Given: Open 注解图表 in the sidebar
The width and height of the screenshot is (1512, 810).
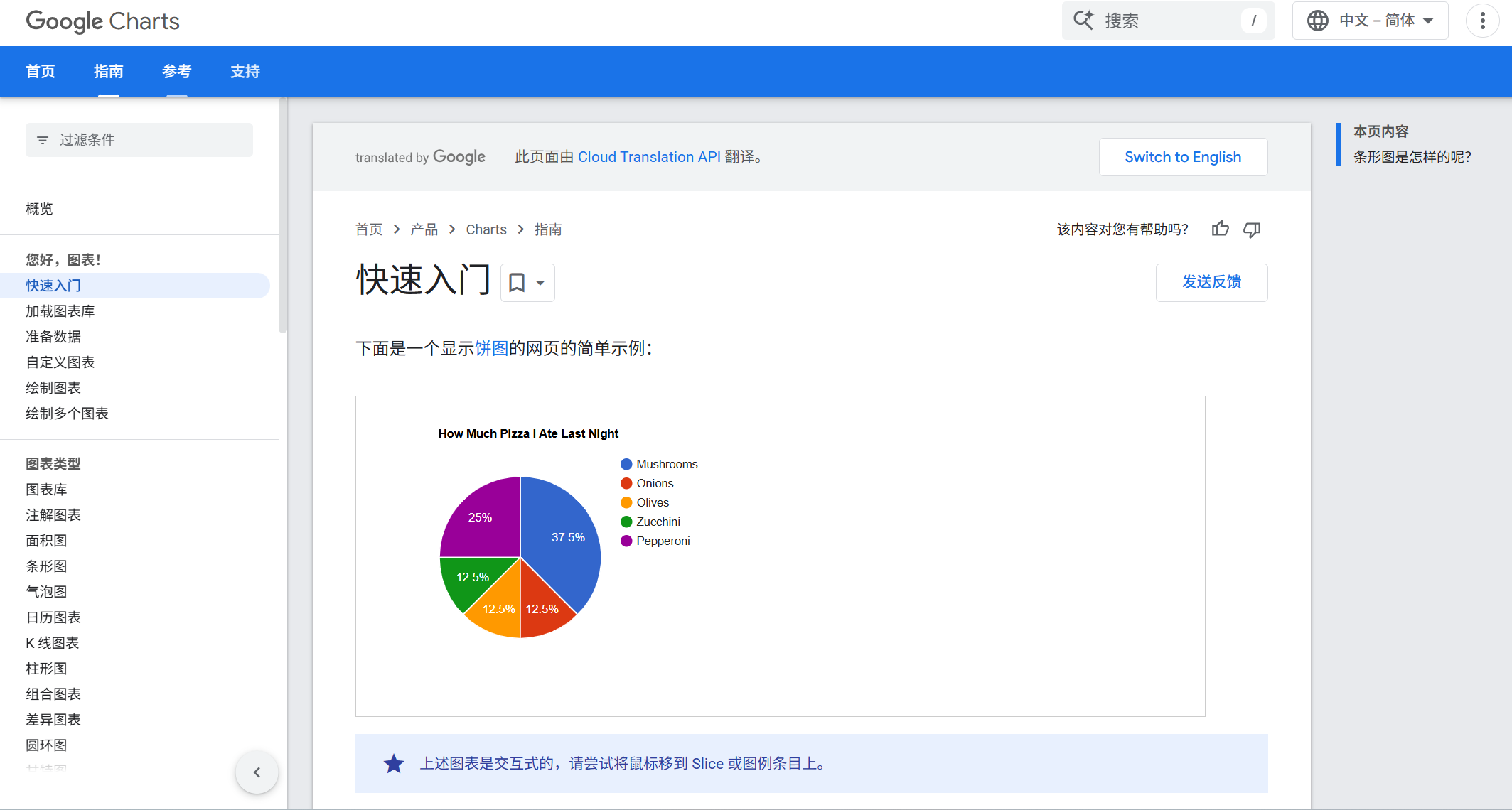Looking at the screenshot, I should click(53, 515).
